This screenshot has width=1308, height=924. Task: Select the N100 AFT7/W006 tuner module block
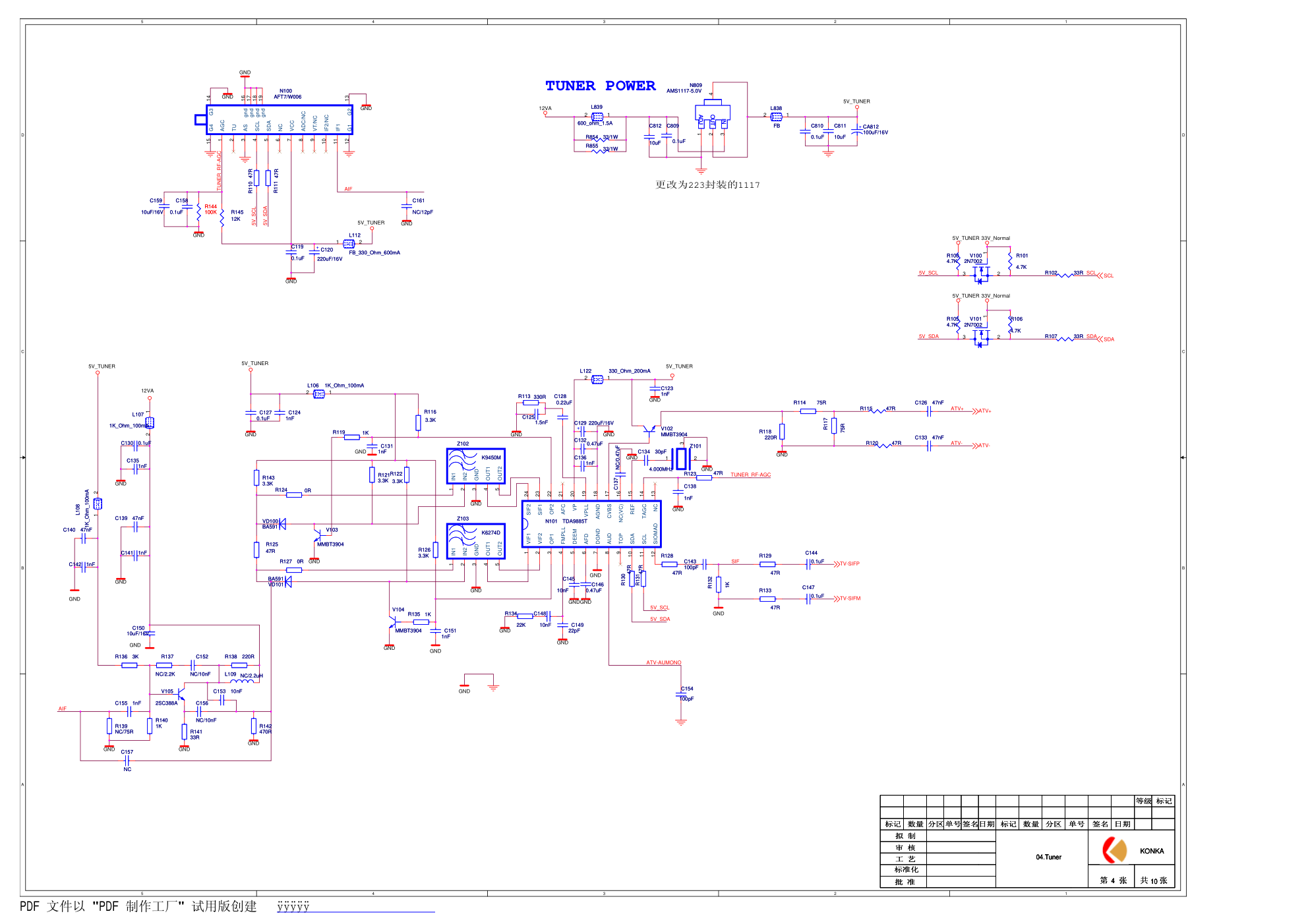279,120
